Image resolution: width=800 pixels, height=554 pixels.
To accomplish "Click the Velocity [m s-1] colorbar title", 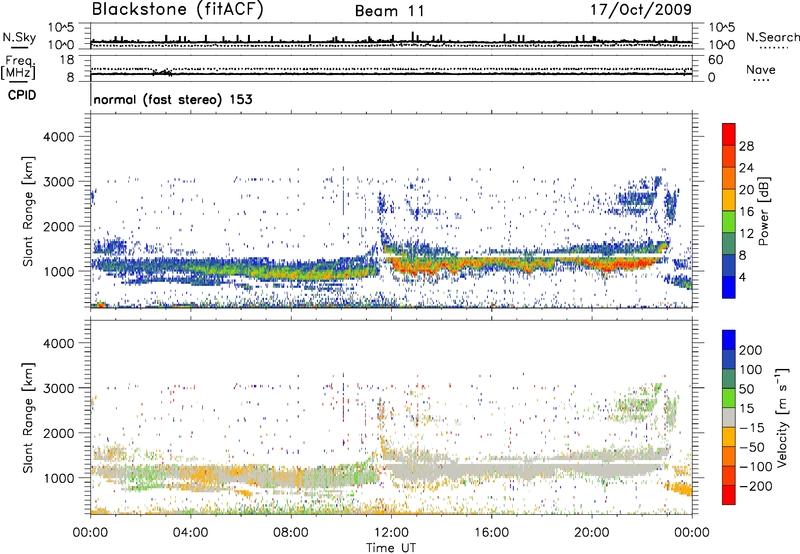I will click(x=782, y=417).
